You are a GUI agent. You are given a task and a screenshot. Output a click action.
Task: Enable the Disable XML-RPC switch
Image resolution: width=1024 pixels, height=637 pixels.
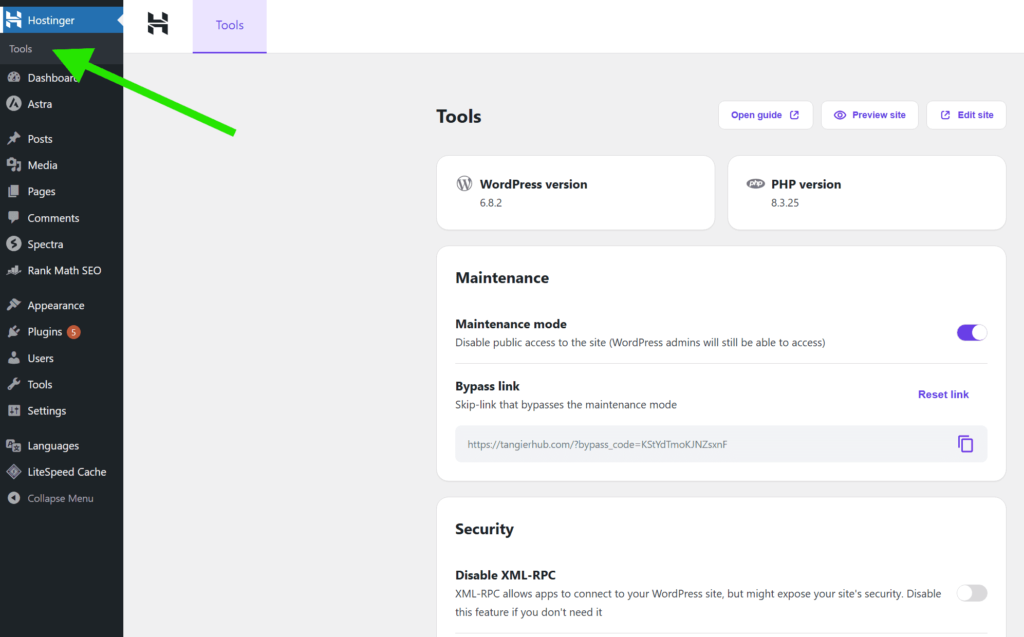pos(971,593)
